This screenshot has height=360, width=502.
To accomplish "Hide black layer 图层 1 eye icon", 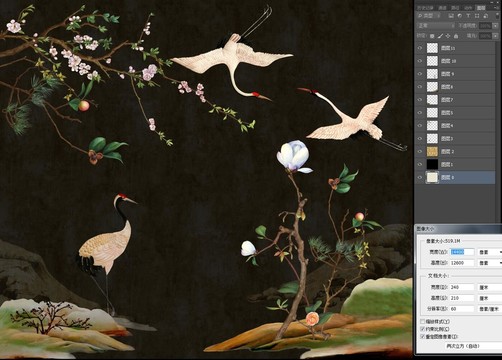I will click(420, 164).
